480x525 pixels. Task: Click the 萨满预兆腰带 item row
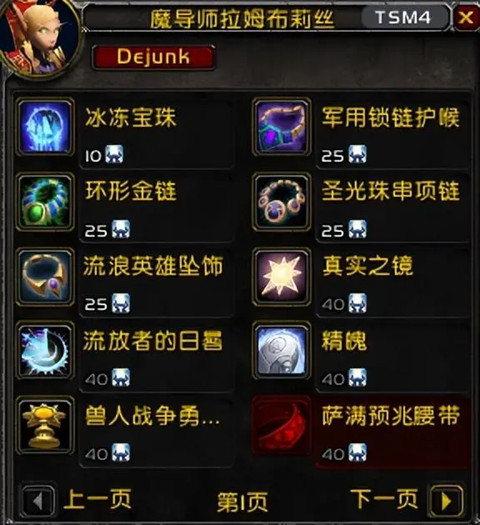pyautogui.click(x=361, y=431)
